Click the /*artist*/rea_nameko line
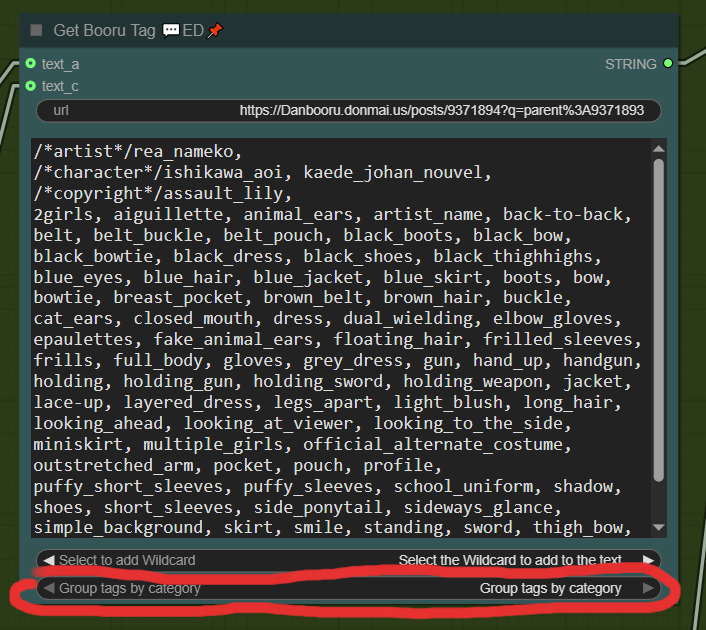 tap(138, 151)
